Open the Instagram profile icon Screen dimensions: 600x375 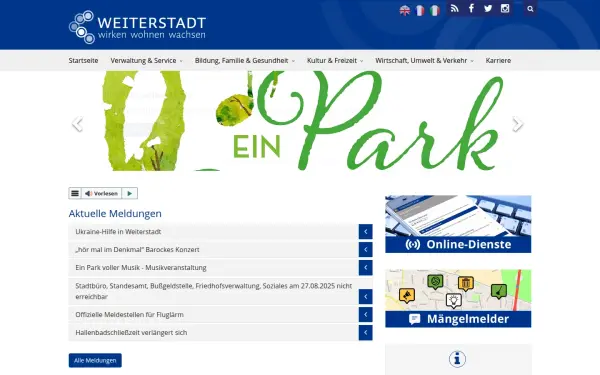tap(505, 8)
